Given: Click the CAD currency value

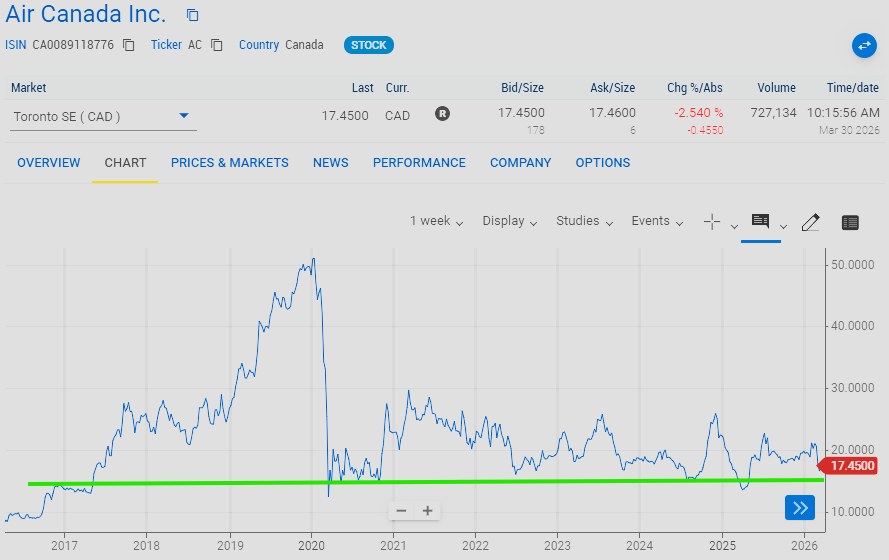Looking at the screenshot, I should coord(397,116).
